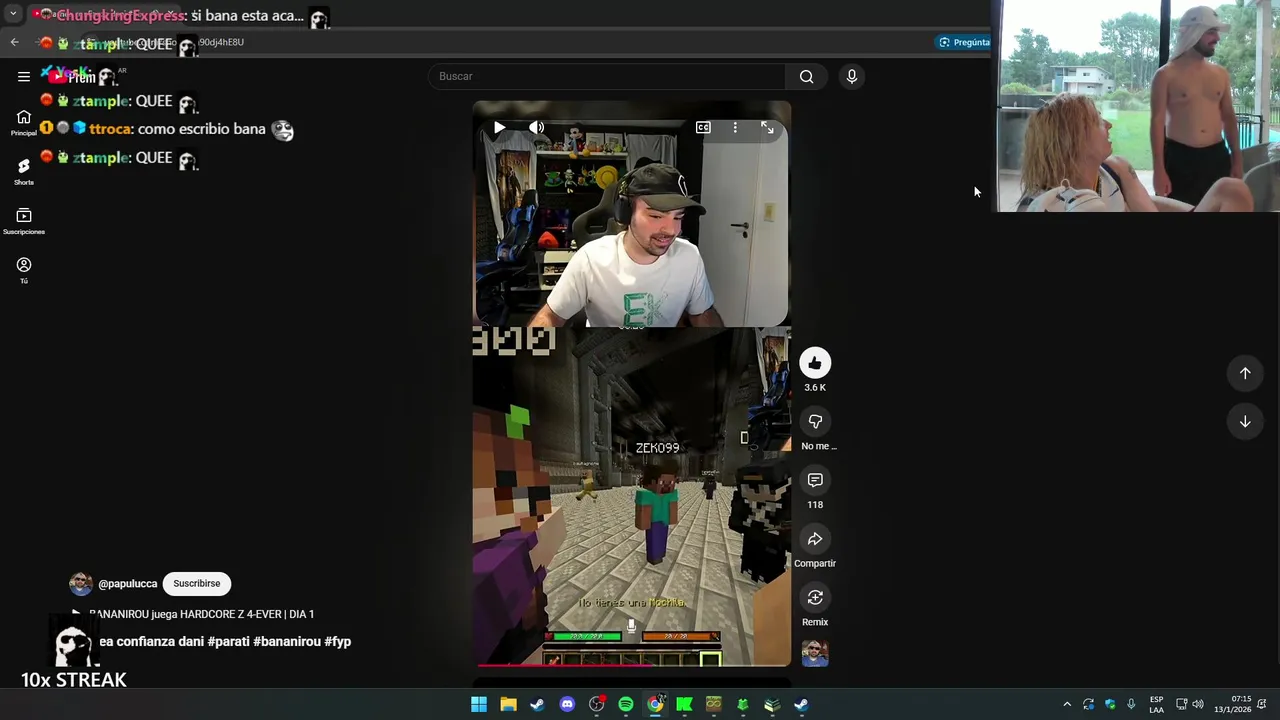Viewport: 1280px width, 720px height.
Task: Click the search magnifier button
Action: (806, 76)
